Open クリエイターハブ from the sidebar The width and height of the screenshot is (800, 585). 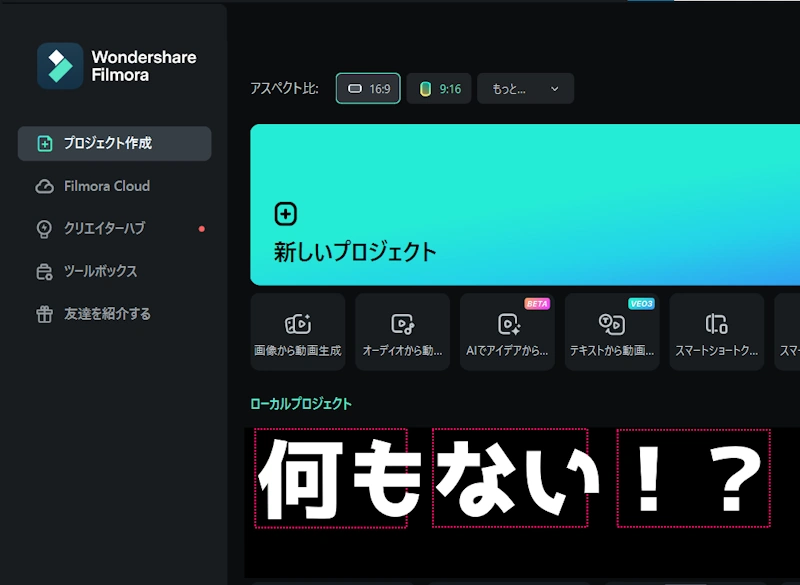tap(106, 228)
